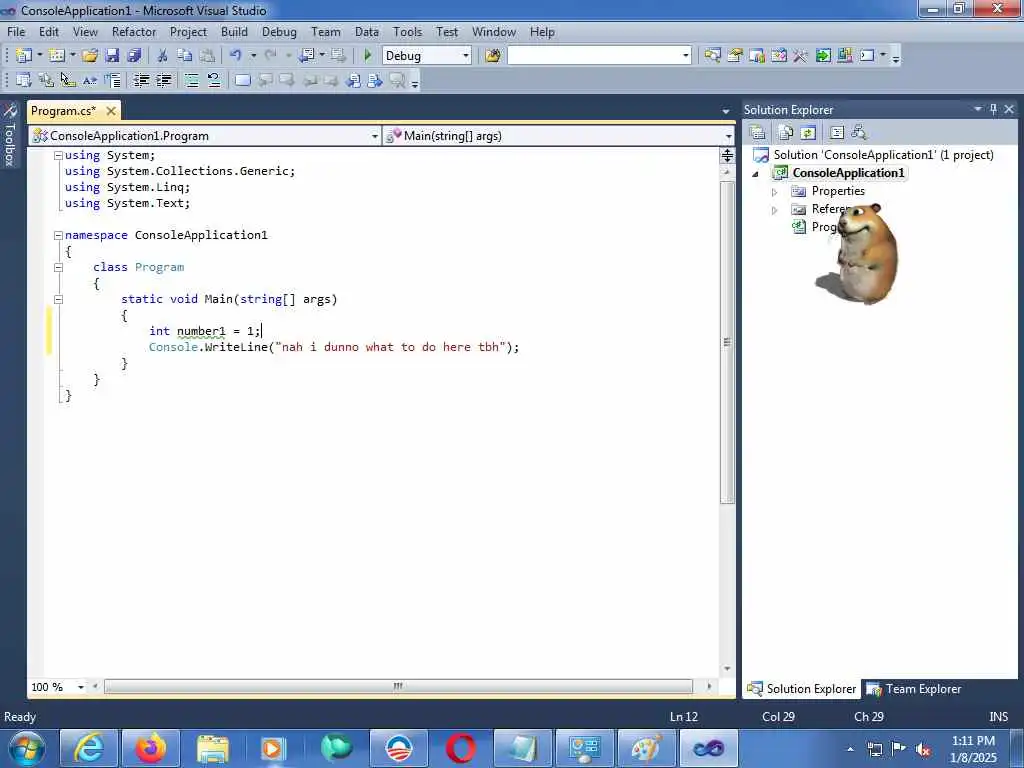Click the New Project toolbar icon
The width and height of the screenshot is (1024, 768).
pyautogui.click(x=24, y=56)
